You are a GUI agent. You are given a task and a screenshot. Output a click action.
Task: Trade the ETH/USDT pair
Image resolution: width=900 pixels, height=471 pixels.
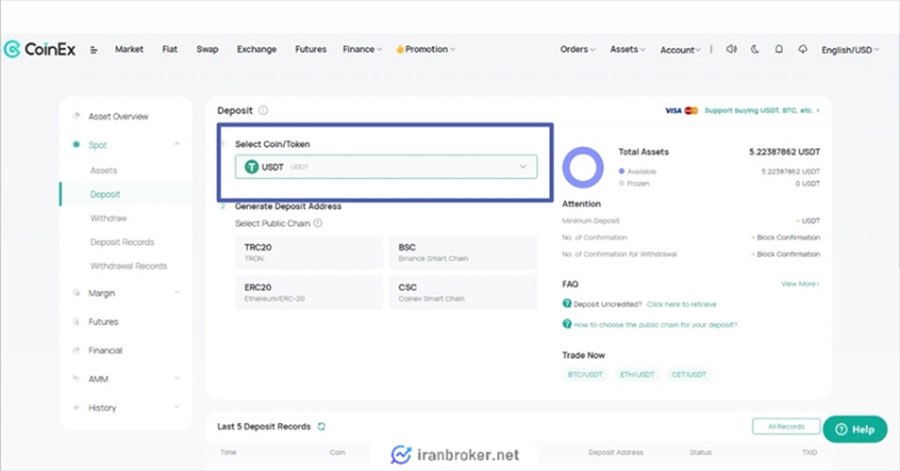(x=637, y=375)
